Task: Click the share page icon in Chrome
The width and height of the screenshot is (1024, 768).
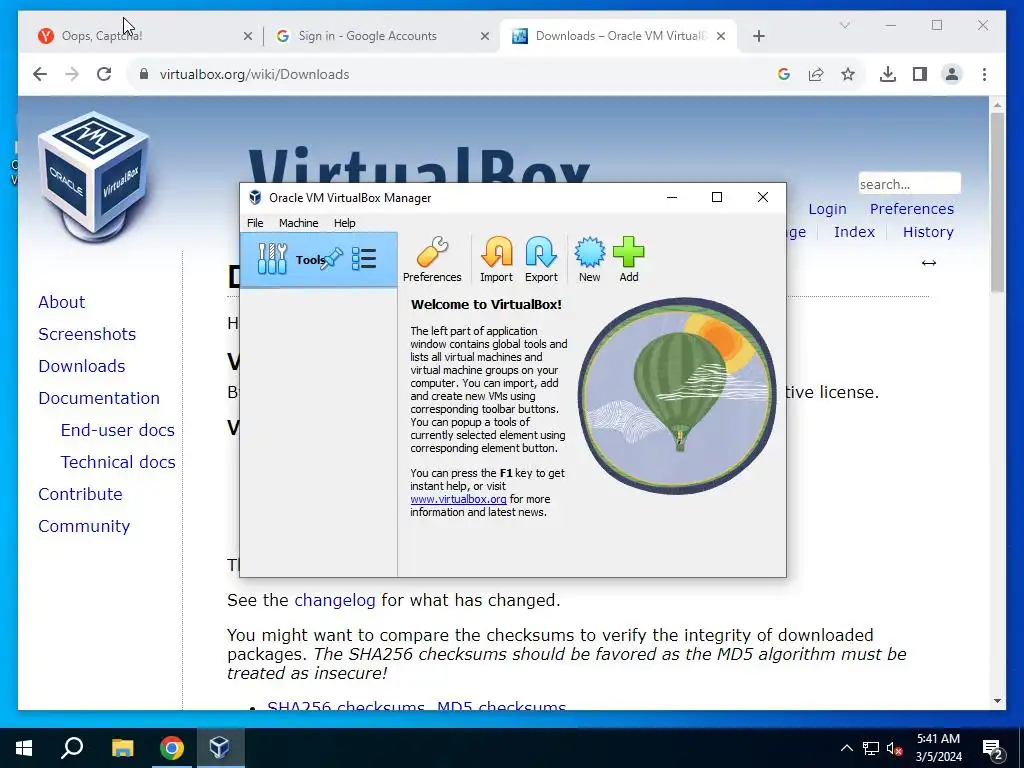Action: pyautogui.click(x=816, y=74)
